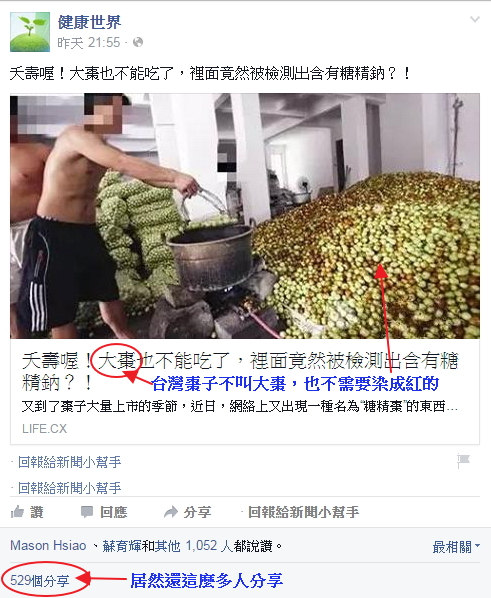View the 529個分享 shares list
This screenshot has width=491, height=598.
(x=40, y=581)
